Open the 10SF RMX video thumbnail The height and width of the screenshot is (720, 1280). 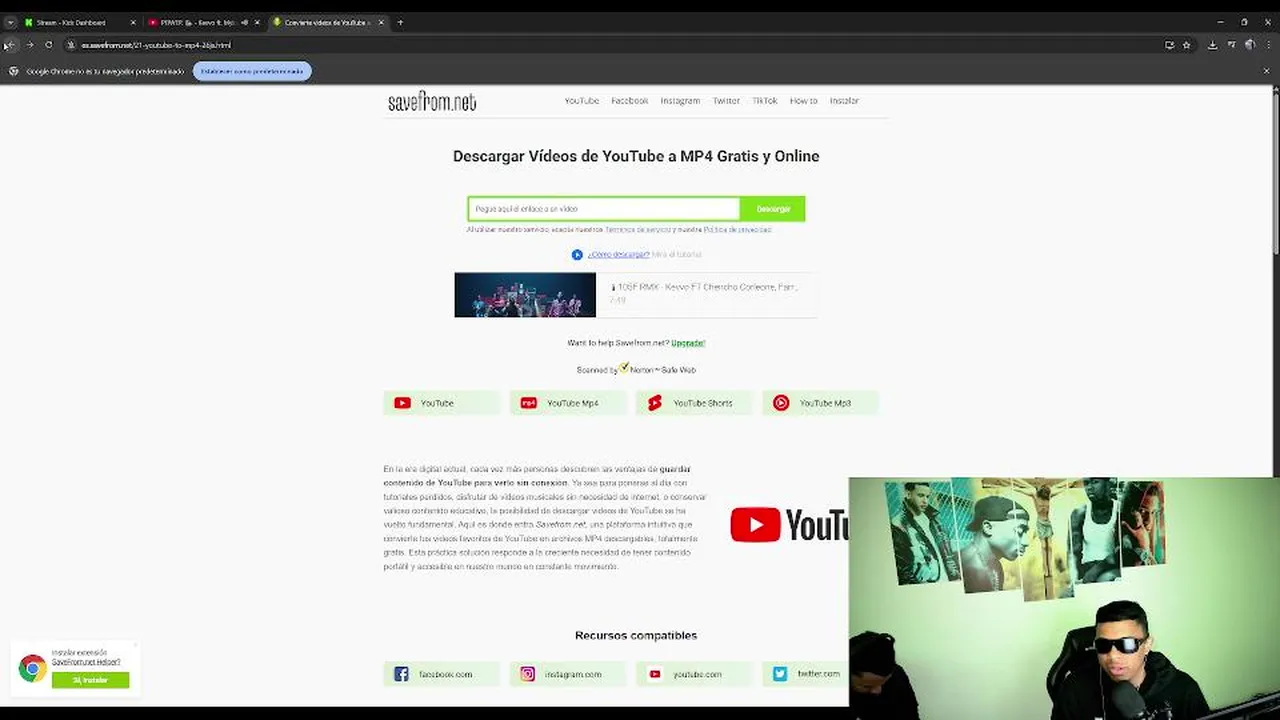[x=525, y=295]
